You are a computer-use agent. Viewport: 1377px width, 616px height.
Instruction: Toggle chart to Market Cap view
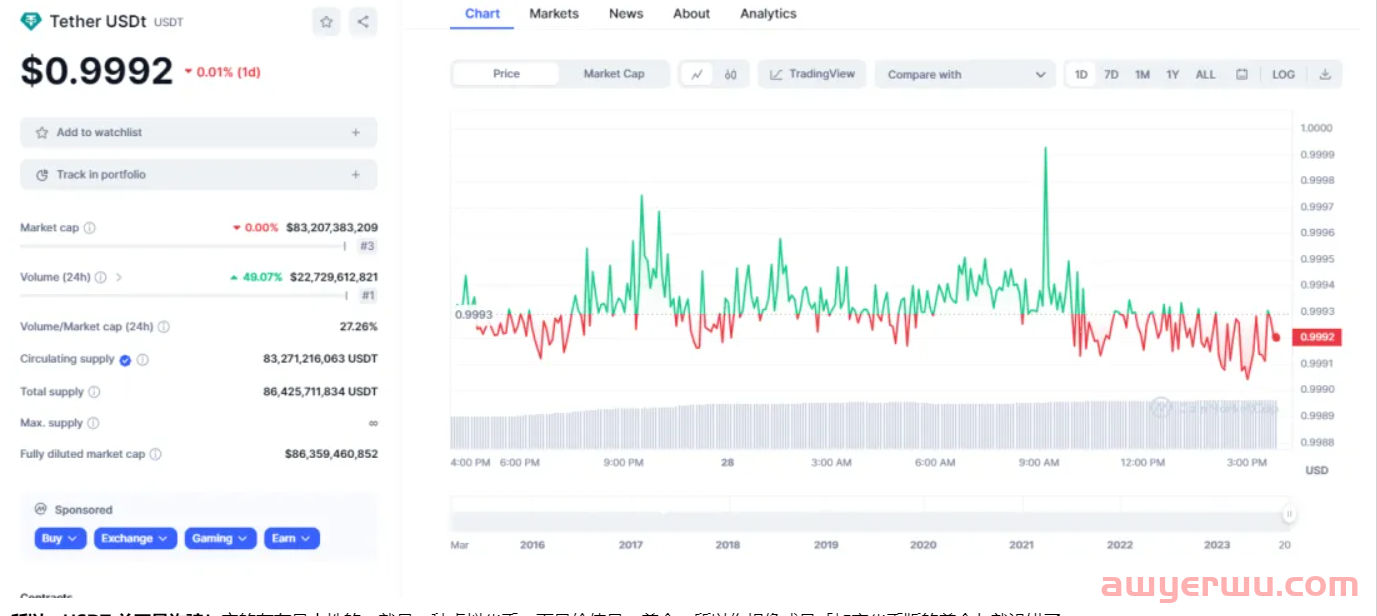coord(613,74)
